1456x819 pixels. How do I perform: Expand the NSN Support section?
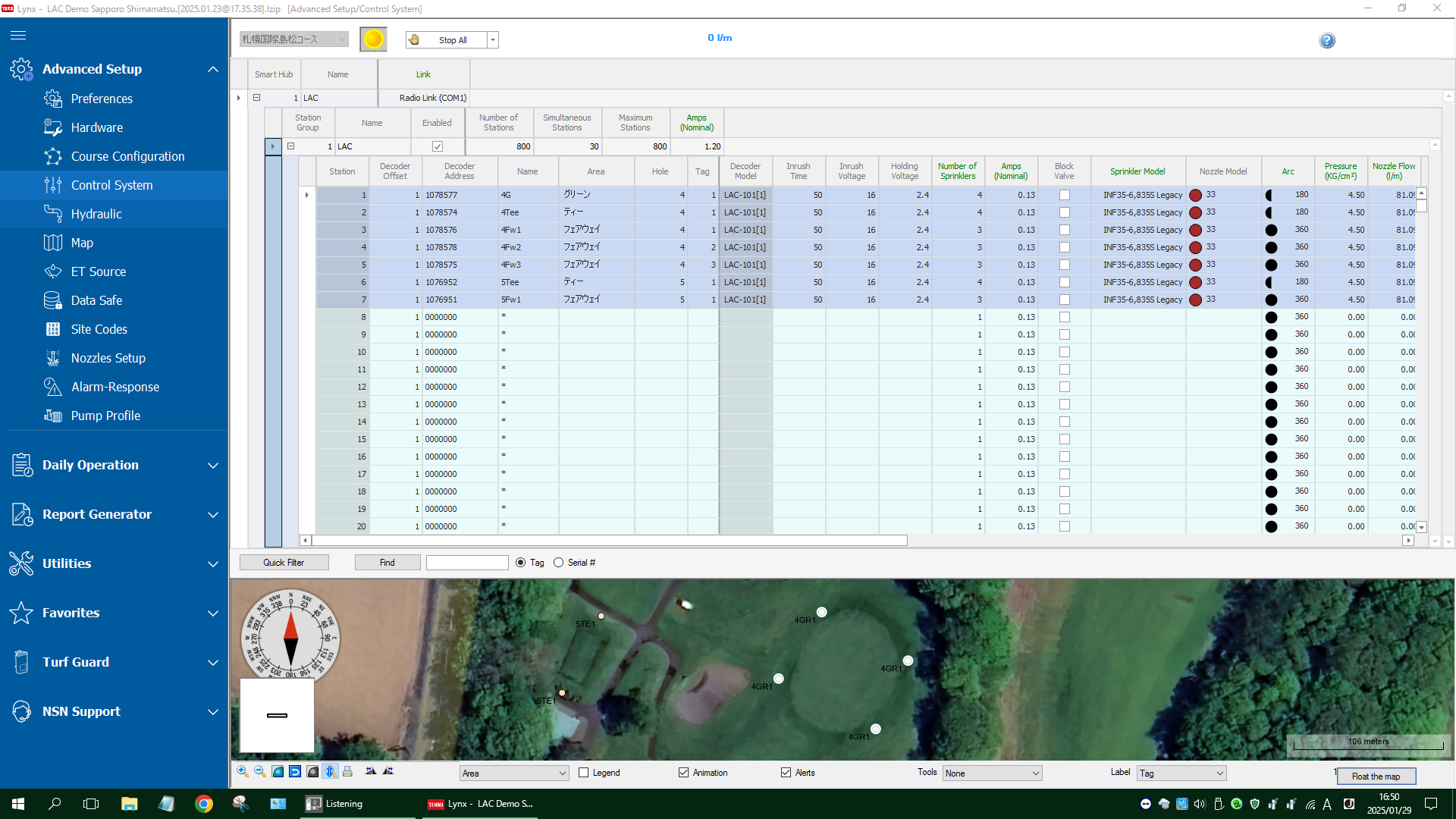[213, 712]
